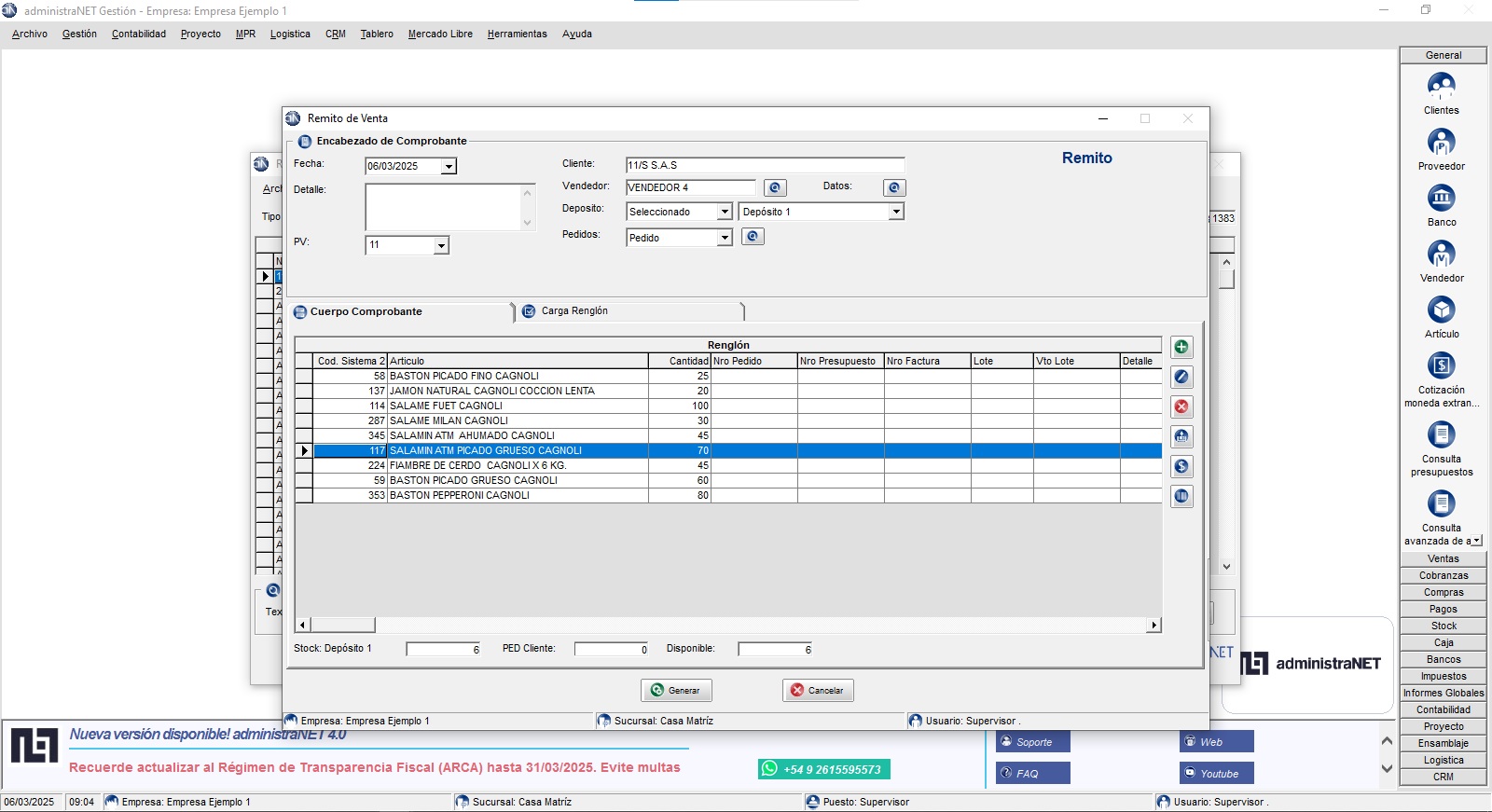Click the Detalle text area
The height and width of the screenshot is (812, 1492).
(443, 207)
